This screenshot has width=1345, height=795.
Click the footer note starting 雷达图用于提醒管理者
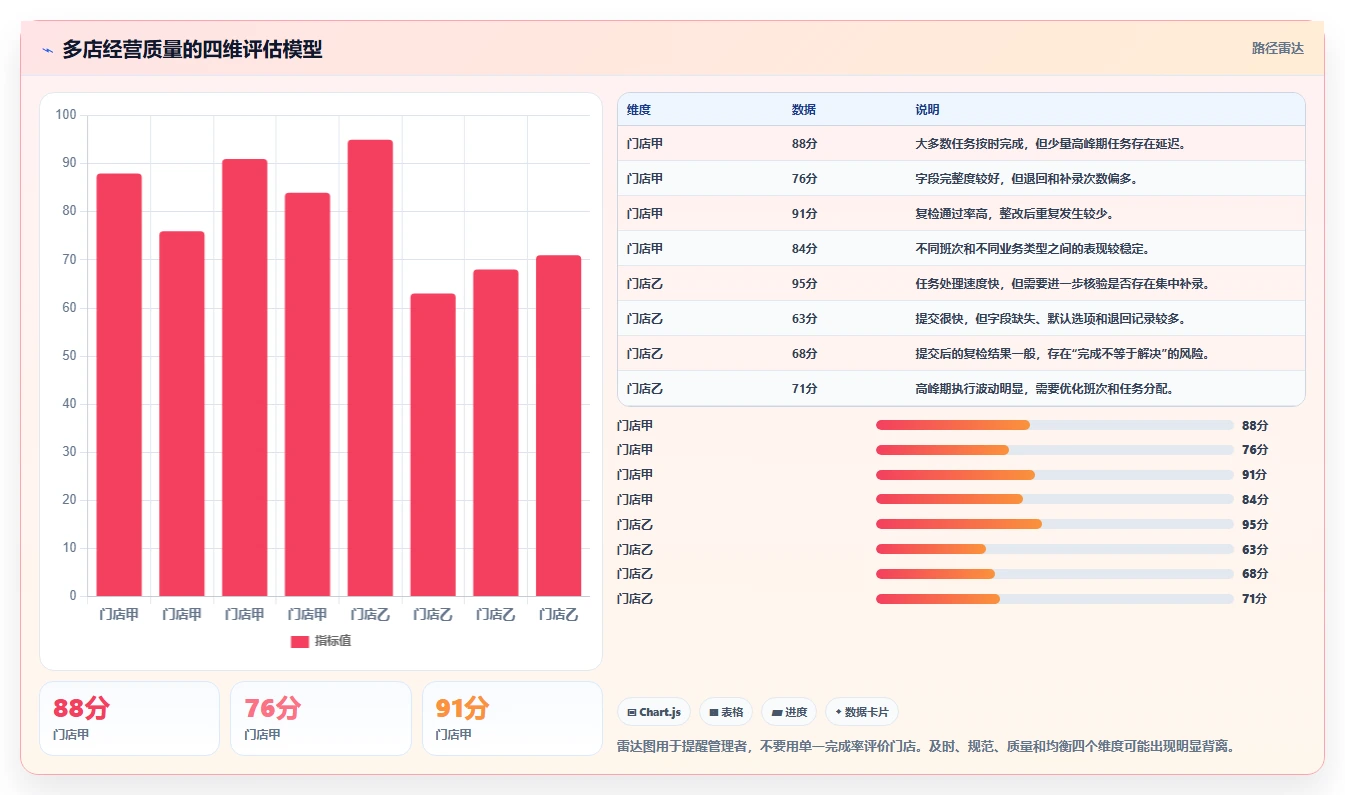pyautogui.click(x=927, y=746)
